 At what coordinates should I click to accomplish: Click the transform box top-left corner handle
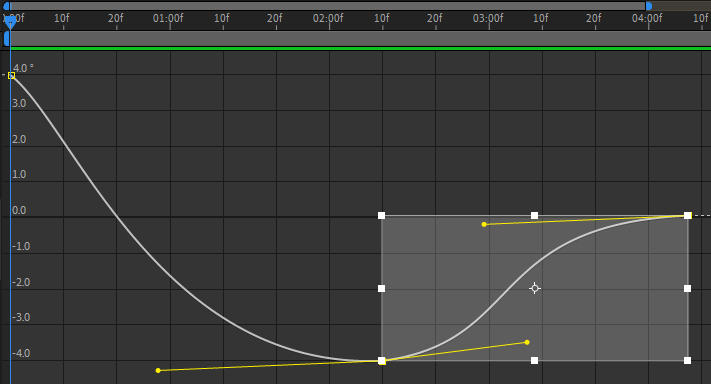click(381, 215)
